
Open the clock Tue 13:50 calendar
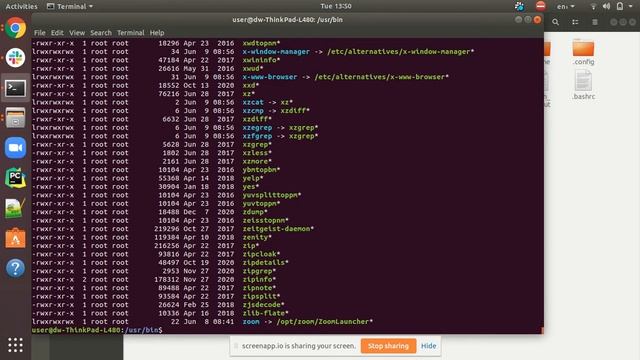(x=336, y=6)
